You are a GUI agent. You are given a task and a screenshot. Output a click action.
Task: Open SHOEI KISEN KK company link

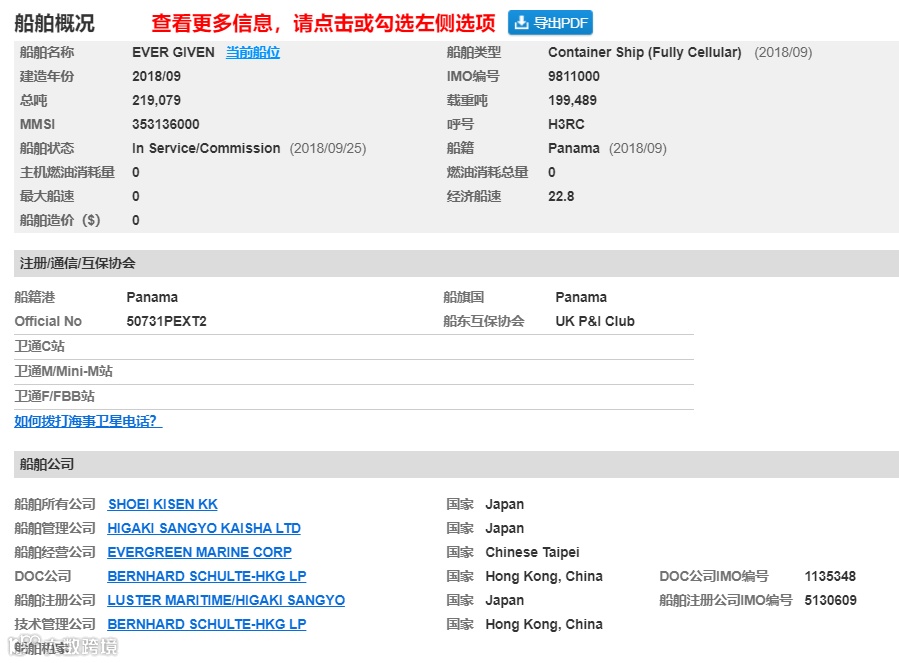tap(163, 504)
